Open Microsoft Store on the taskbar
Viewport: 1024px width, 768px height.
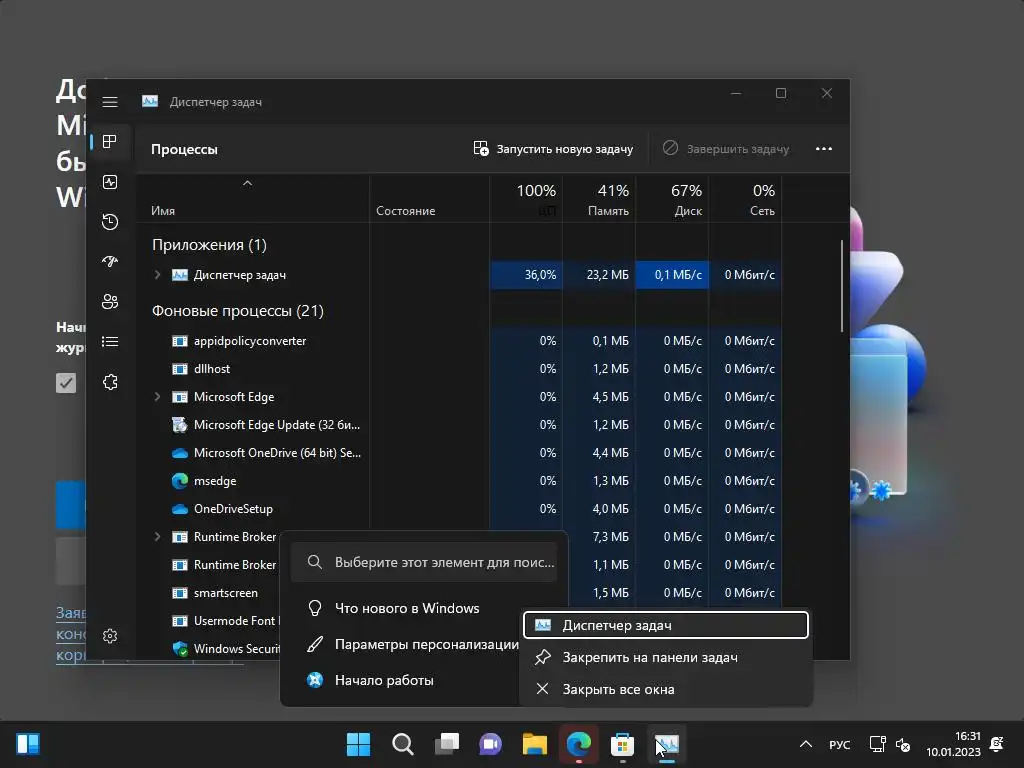622,744
